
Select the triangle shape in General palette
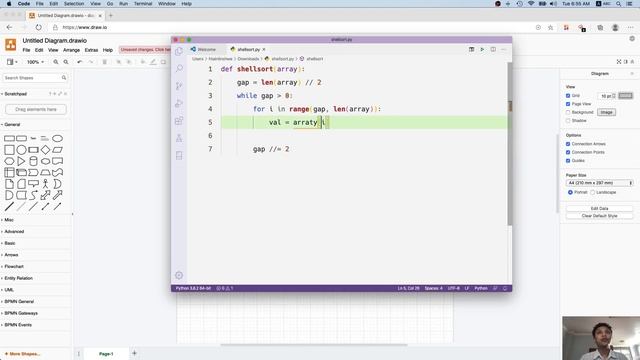[21, 161]
